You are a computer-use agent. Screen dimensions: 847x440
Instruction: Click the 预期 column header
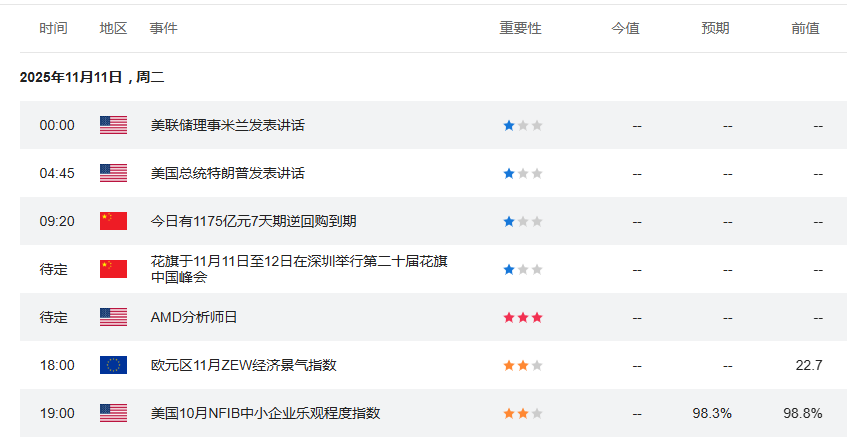pyautogui.click(x=716, y=28)
